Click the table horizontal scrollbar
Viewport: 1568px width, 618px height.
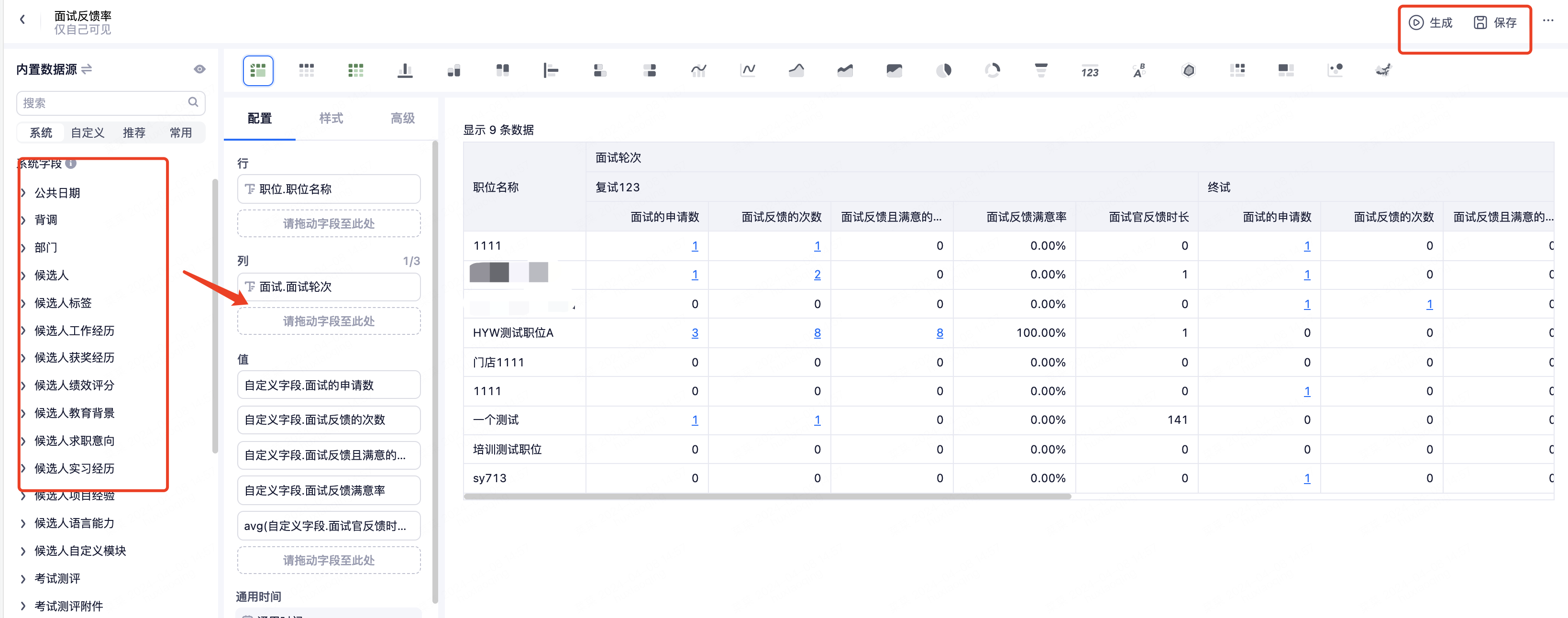point(767,497)
